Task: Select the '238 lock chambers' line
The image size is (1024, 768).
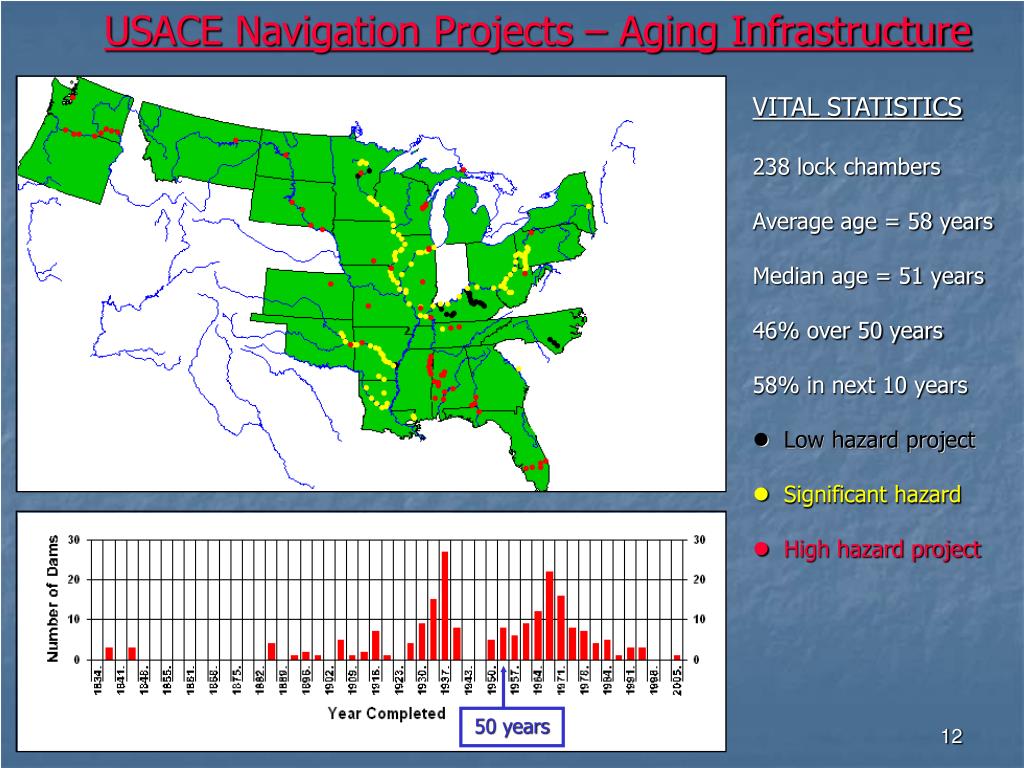Action: tap(846, 167)
